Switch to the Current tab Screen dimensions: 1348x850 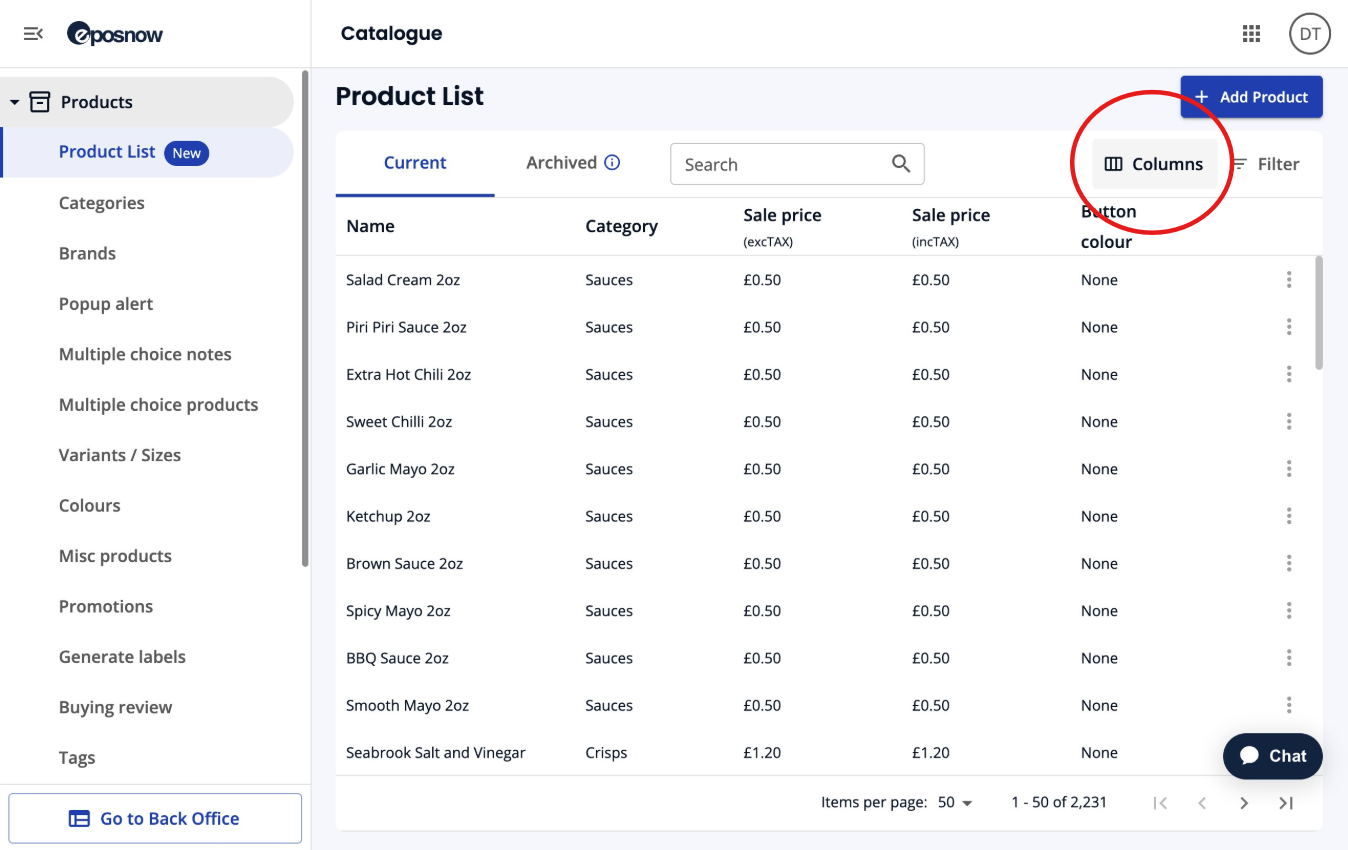pyautogui.click(x=415, y=163)
